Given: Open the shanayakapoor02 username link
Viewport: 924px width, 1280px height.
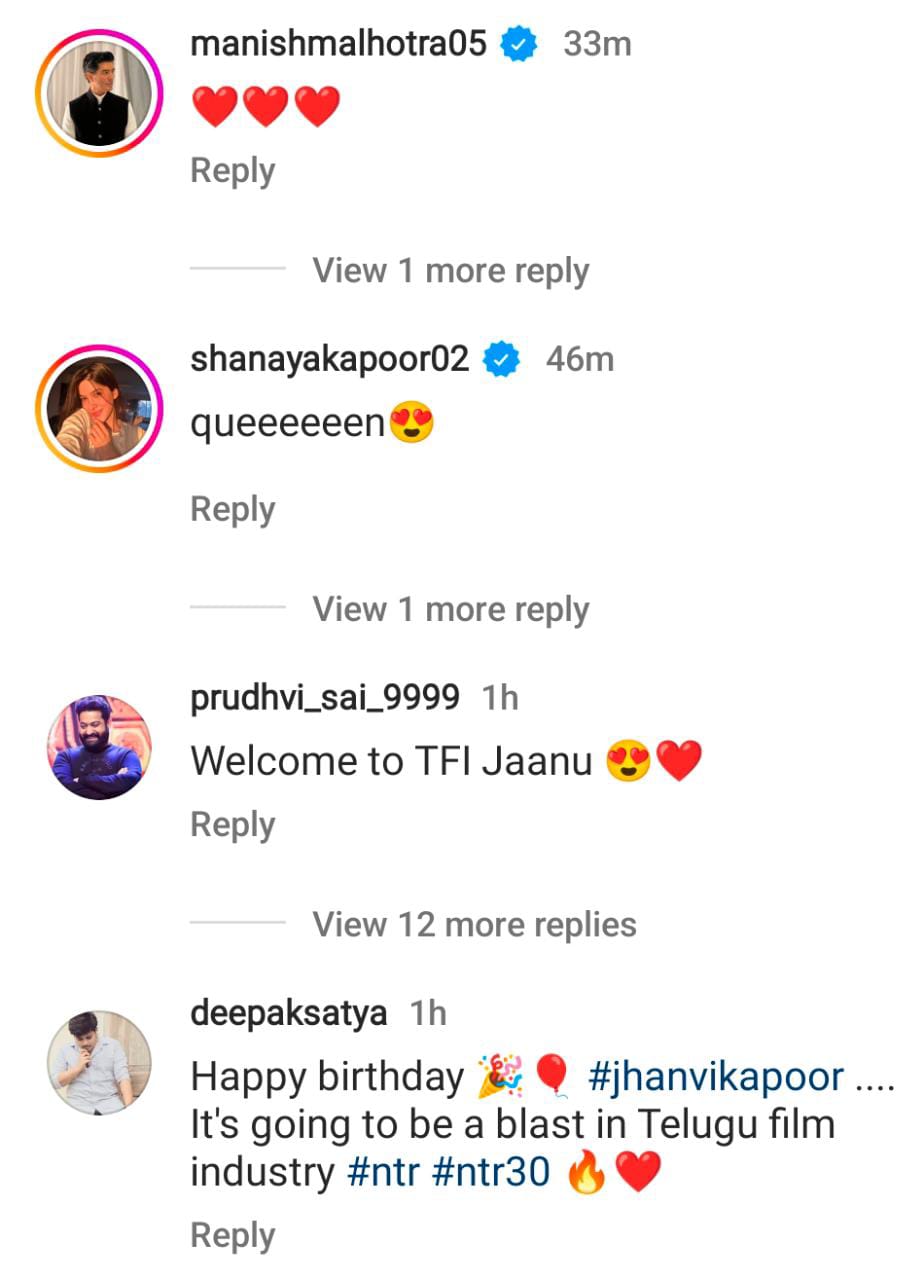Looking at the screenshot, I should click(x=330, y=359).
